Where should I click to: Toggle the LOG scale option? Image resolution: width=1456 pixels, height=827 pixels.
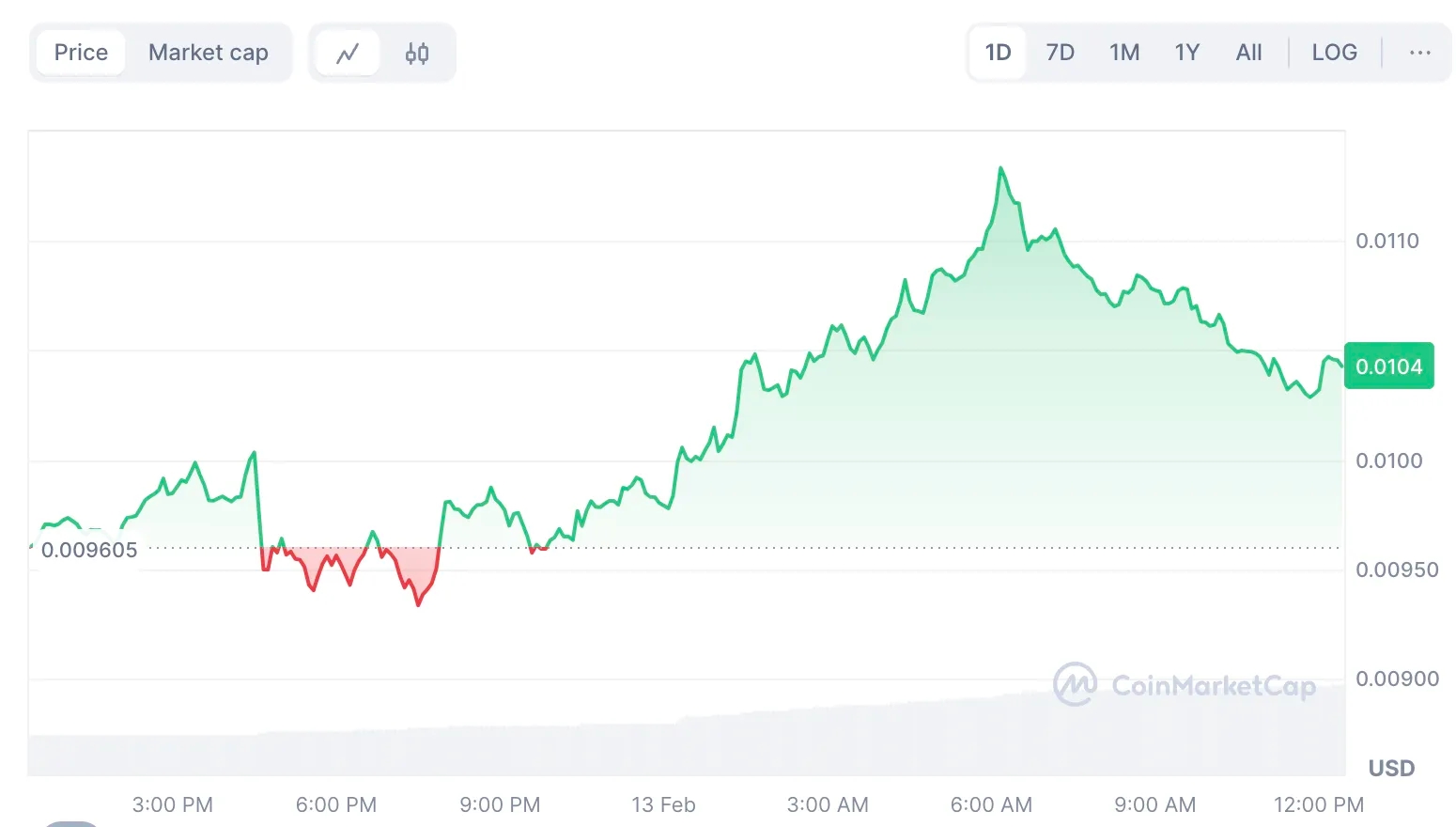point(1334,53)
